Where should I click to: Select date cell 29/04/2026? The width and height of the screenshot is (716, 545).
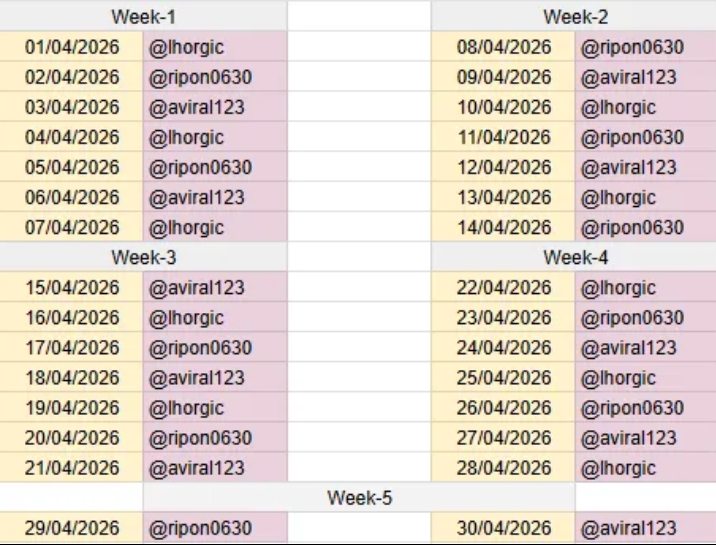point(72,528)
